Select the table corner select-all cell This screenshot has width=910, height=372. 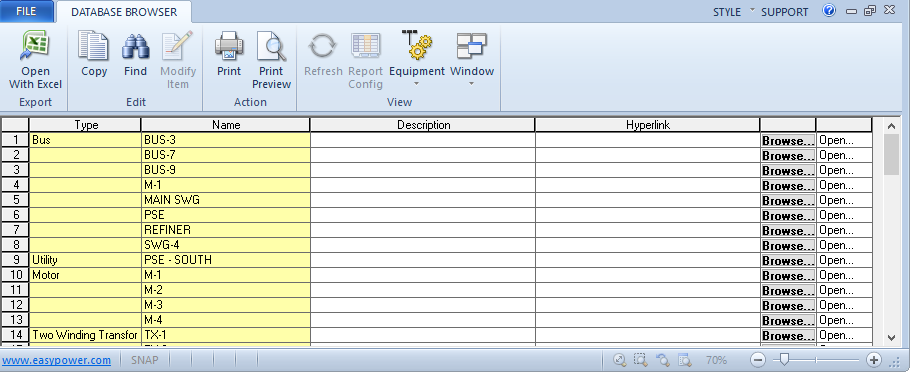15,125
